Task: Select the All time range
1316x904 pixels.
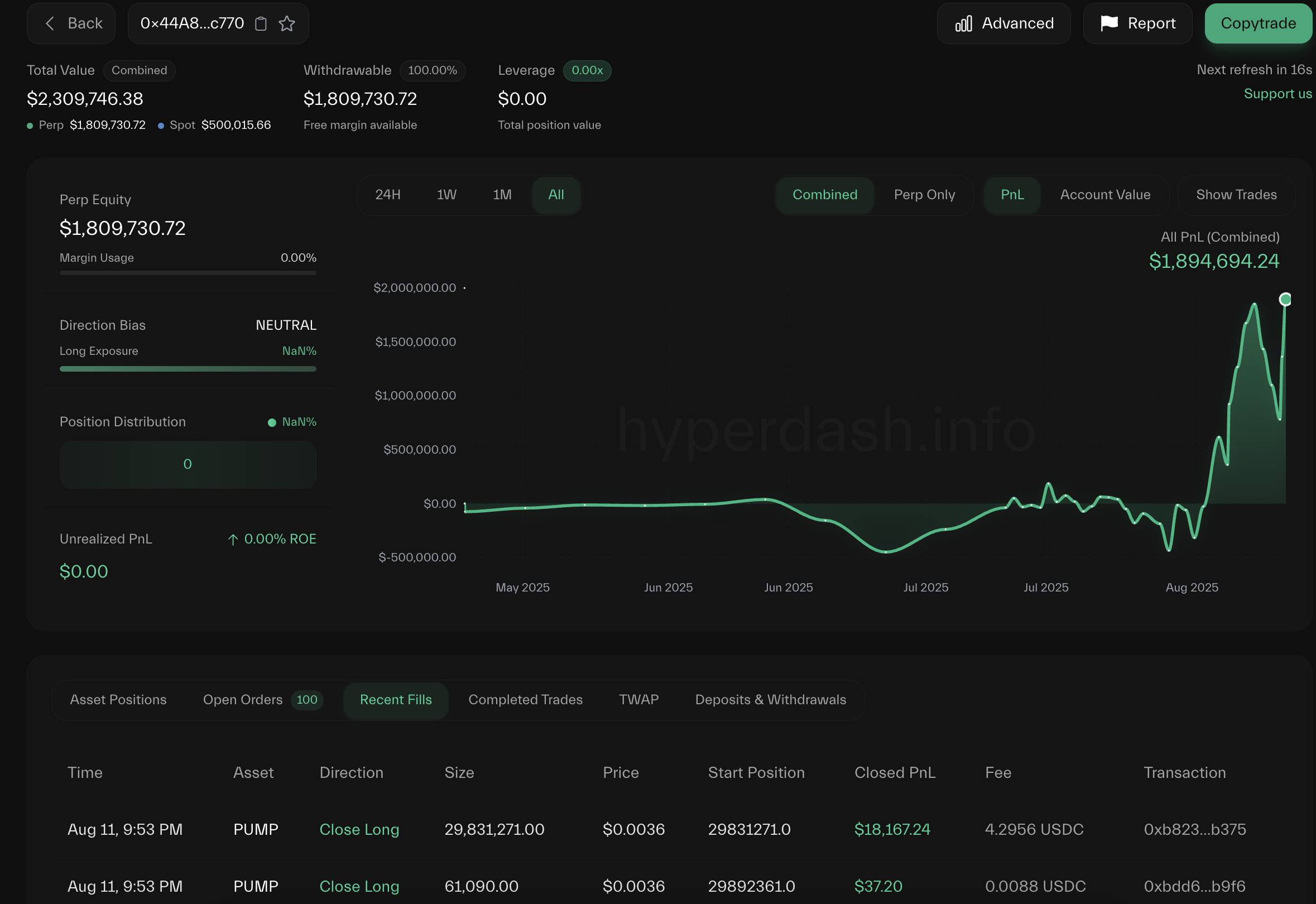Action: (556, 195)
